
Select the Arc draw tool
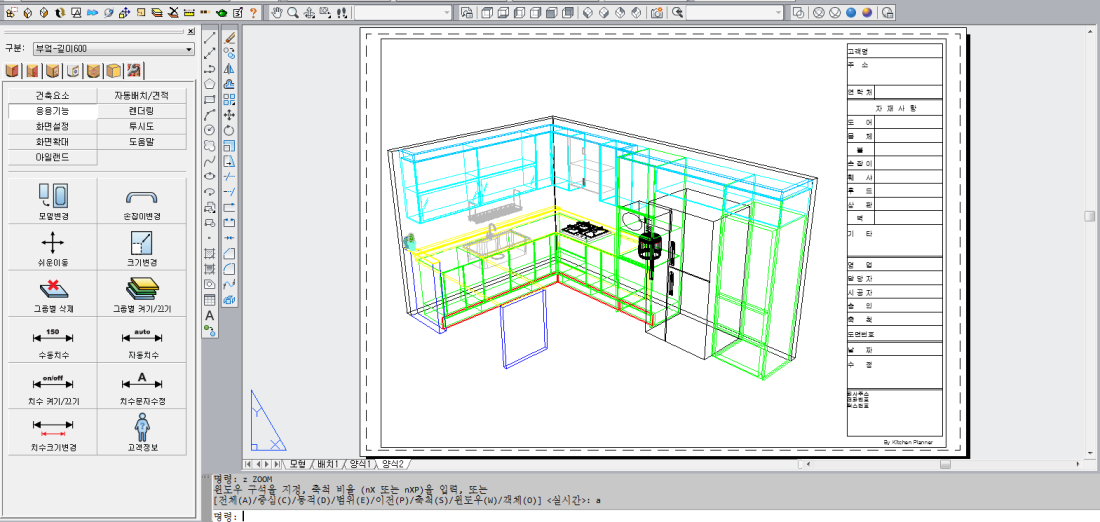coord(209,114)
